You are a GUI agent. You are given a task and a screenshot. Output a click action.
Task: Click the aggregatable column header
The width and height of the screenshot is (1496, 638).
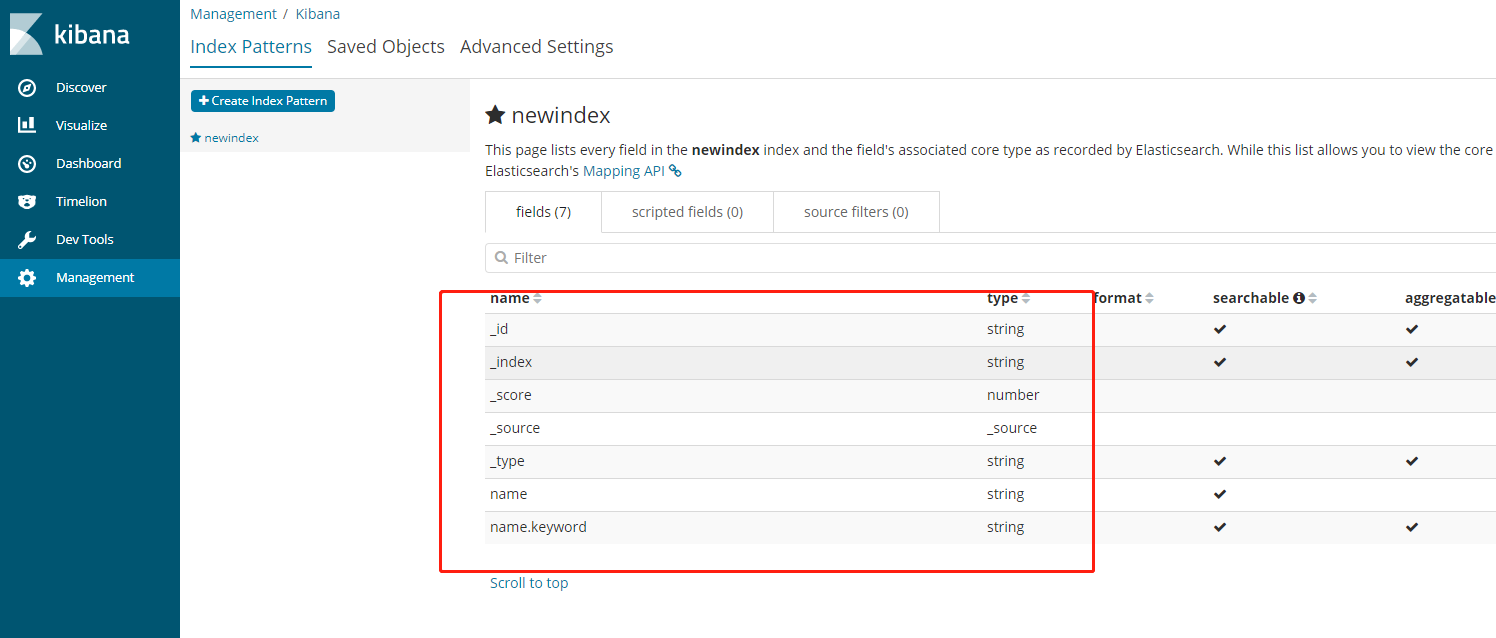(1450, 298)
